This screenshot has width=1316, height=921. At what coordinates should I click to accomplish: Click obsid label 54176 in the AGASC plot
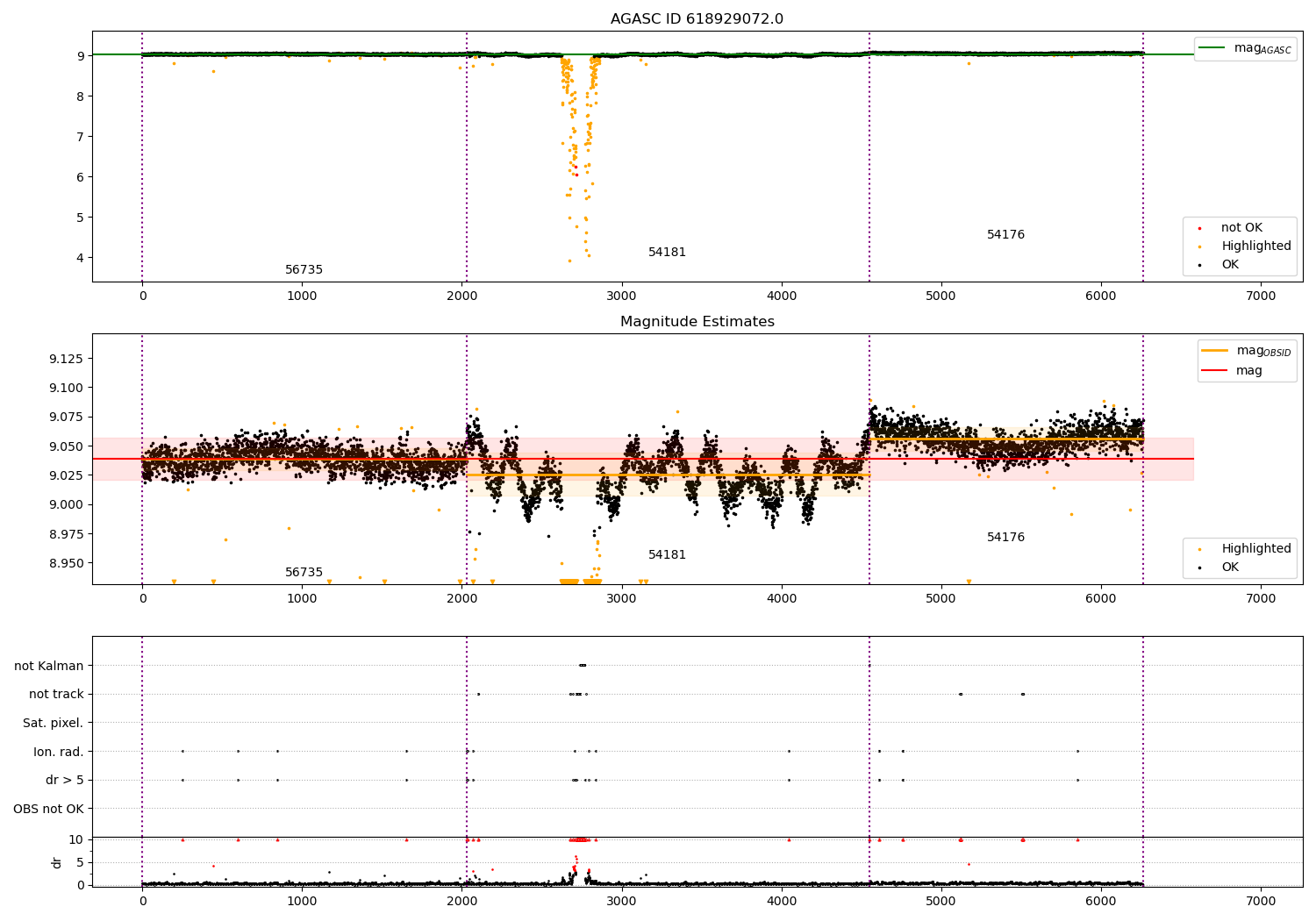tap(1005, 235)
